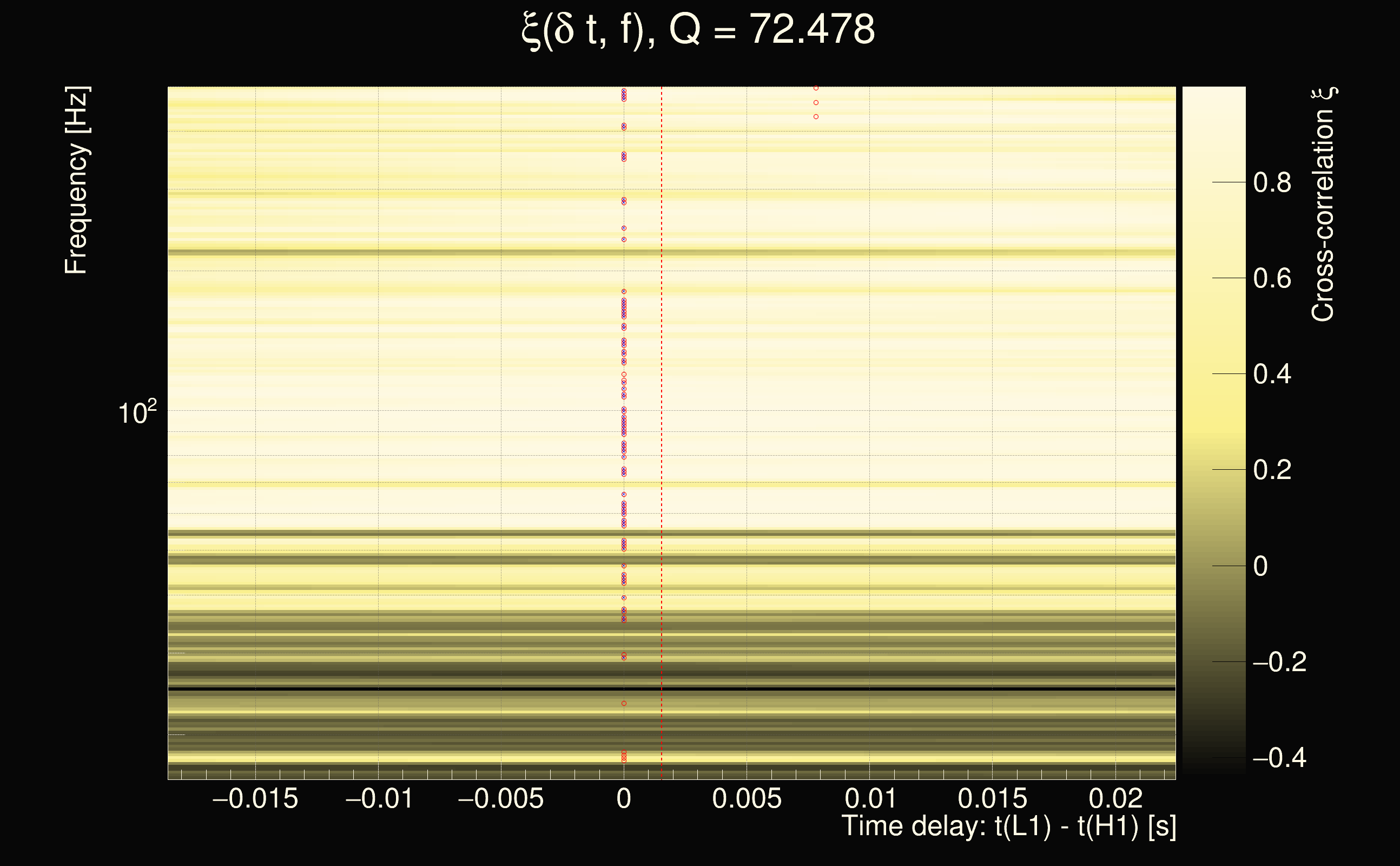This screenshot has width=1400, height=866.
Task: Click the lowest of three isolated red circles, upper right
Action: 816,117
